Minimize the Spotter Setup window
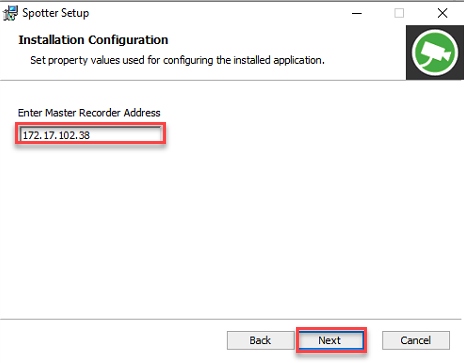 point(357,13)
